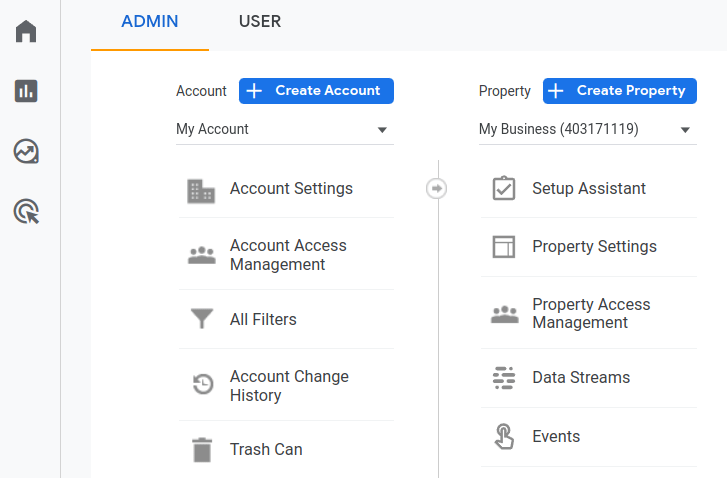This screenshot has height=478, width=727.
Task: Click the Events touch hand icon
Action: tap(504, 437)
